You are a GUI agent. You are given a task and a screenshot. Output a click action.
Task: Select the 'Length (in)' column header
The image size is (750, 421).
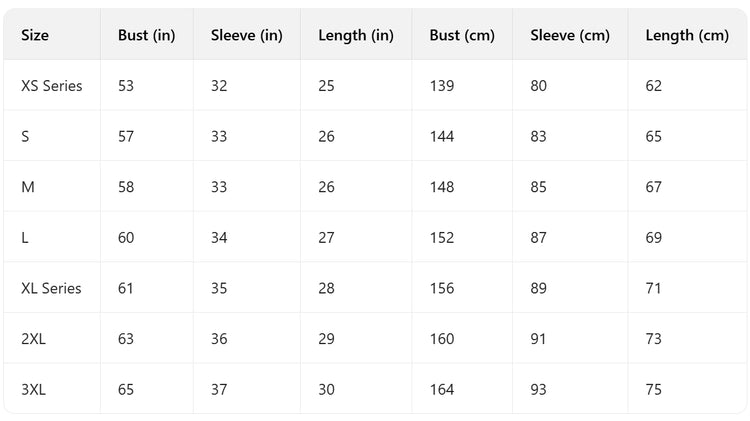pyautogui.click(x=355, y=35)
